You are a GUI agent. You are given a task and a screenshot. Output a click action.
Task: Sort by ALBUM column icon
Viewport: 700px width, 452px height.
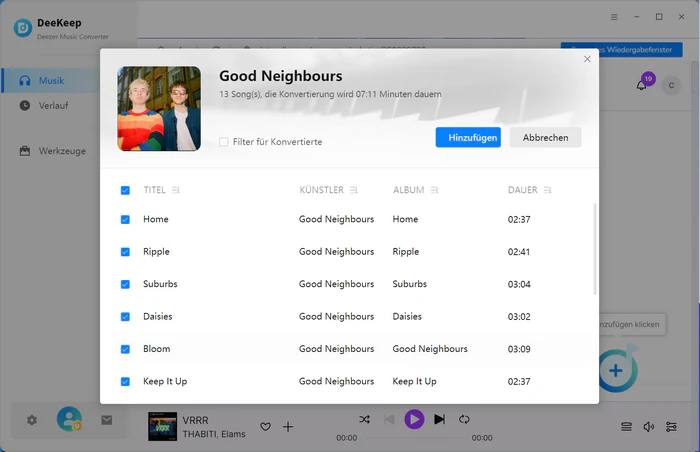pos(434,190)
